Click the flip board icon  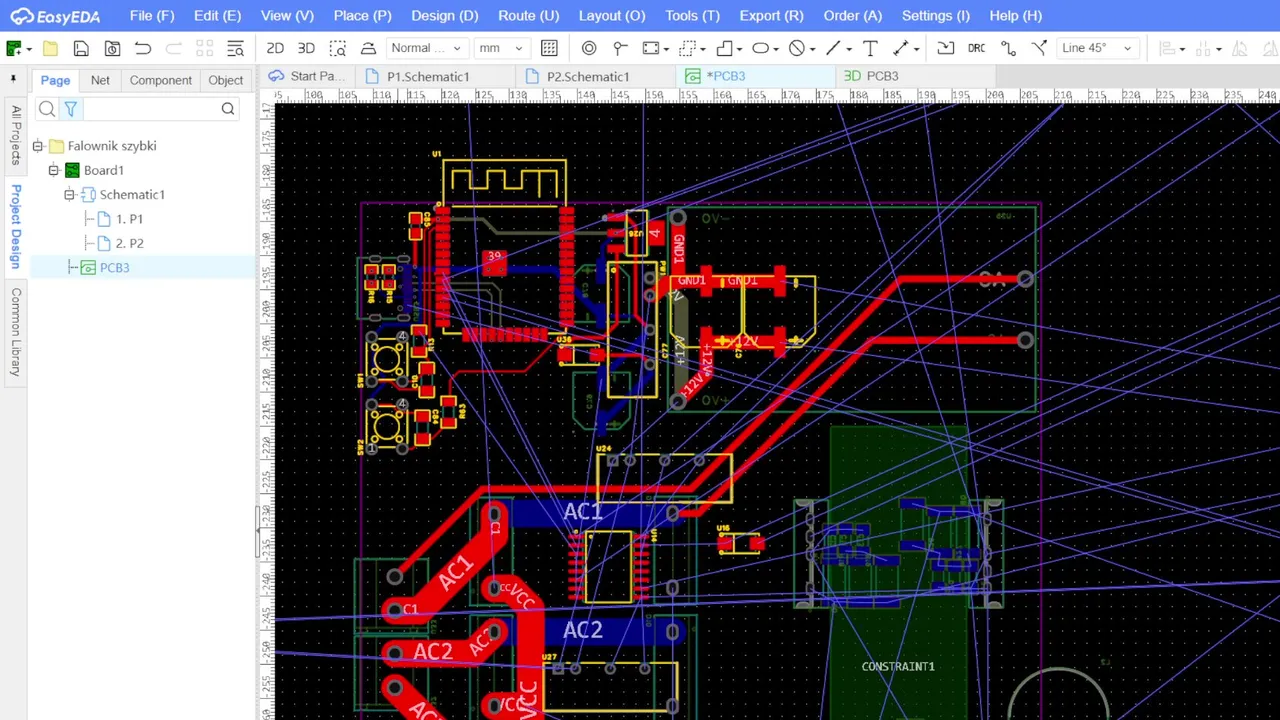click(368, 48)
